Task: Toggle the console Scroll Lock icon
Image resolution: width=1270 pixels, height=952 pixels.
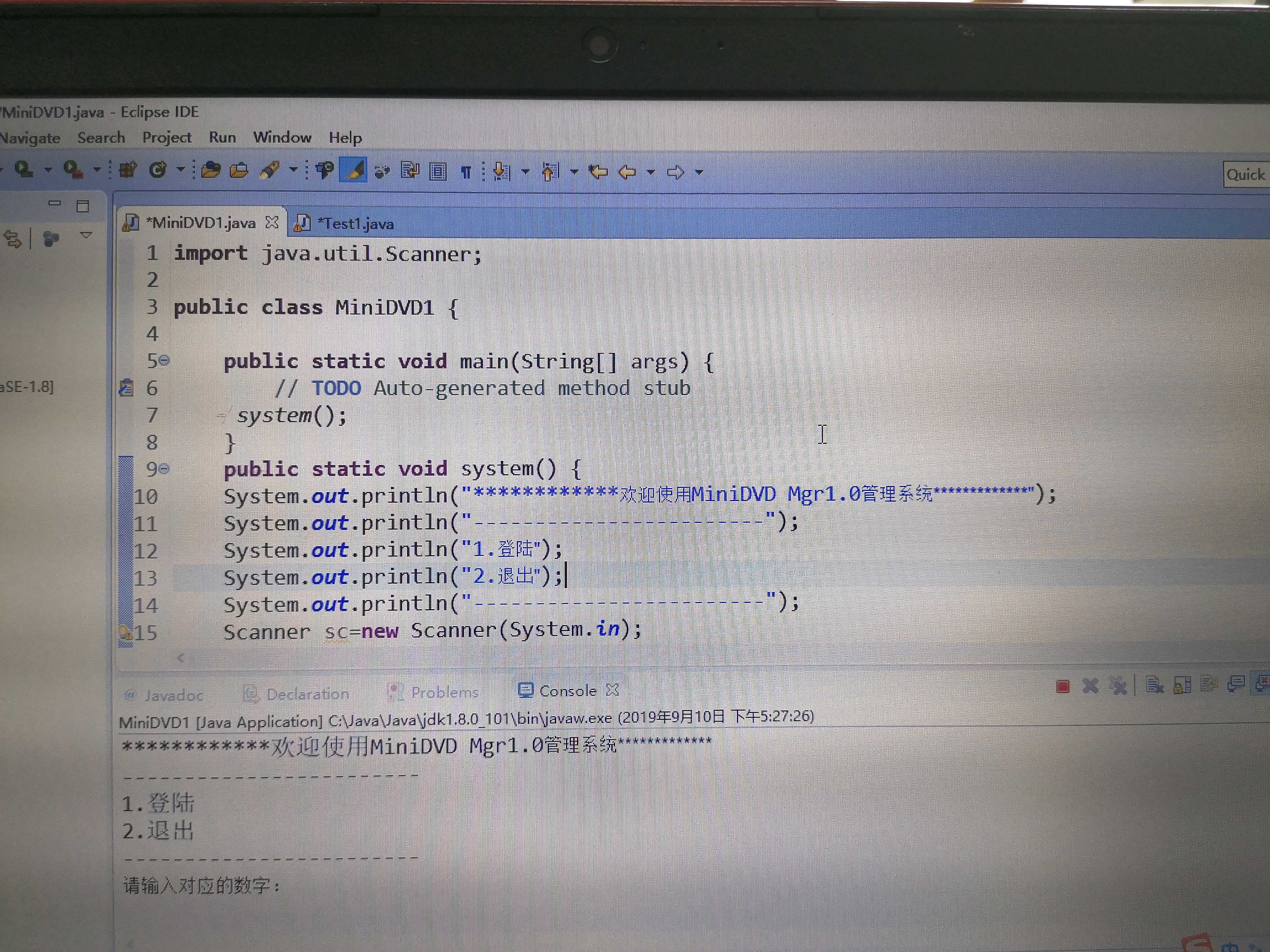Action: pos(1182,684)
